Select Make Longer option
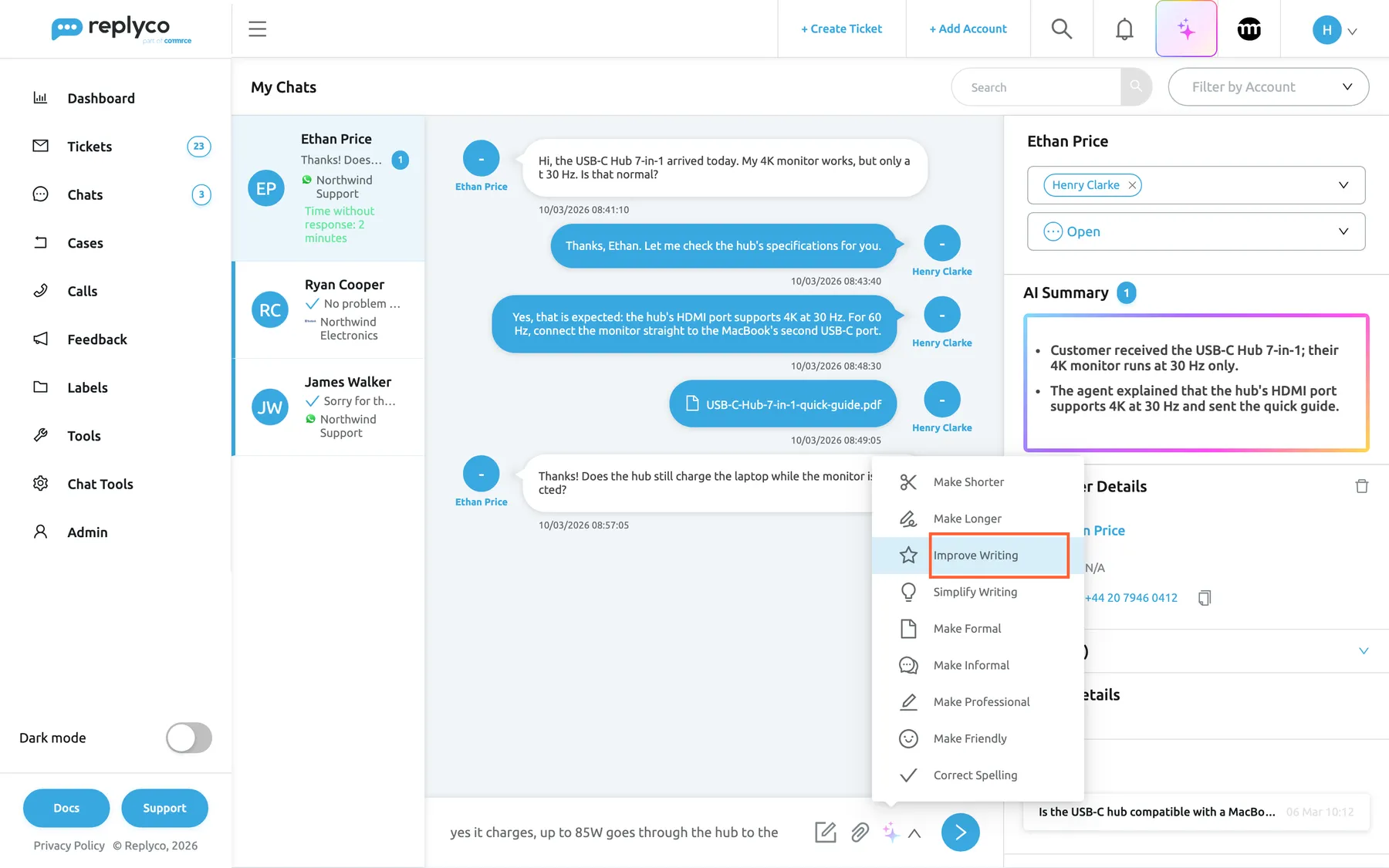 (x=978, y=518)
